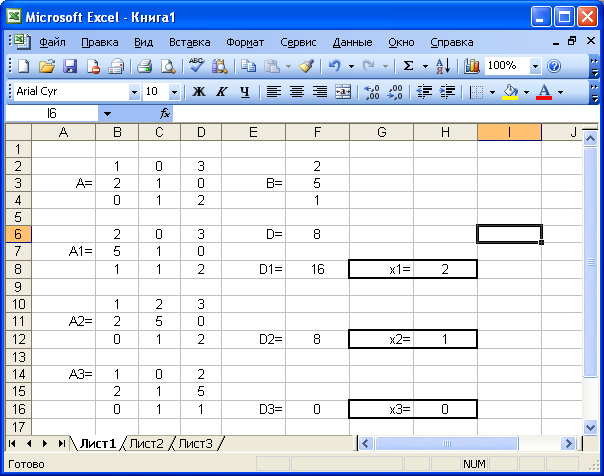Sort ascending with the A-Я icon
Screen dimensions: 604x476
[x=443, y=66]
